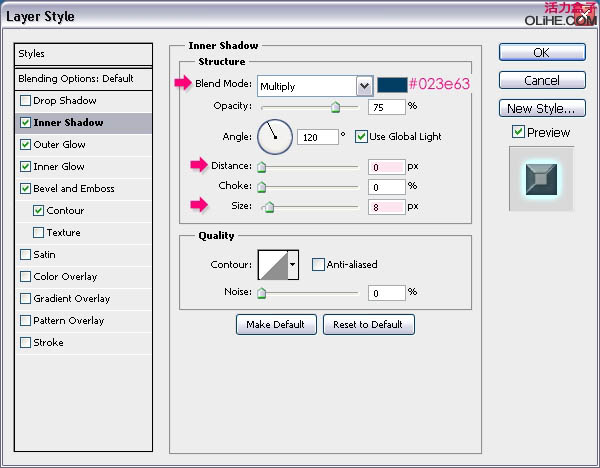
Task: Click Reset to Default button
Action: [368, 325]
